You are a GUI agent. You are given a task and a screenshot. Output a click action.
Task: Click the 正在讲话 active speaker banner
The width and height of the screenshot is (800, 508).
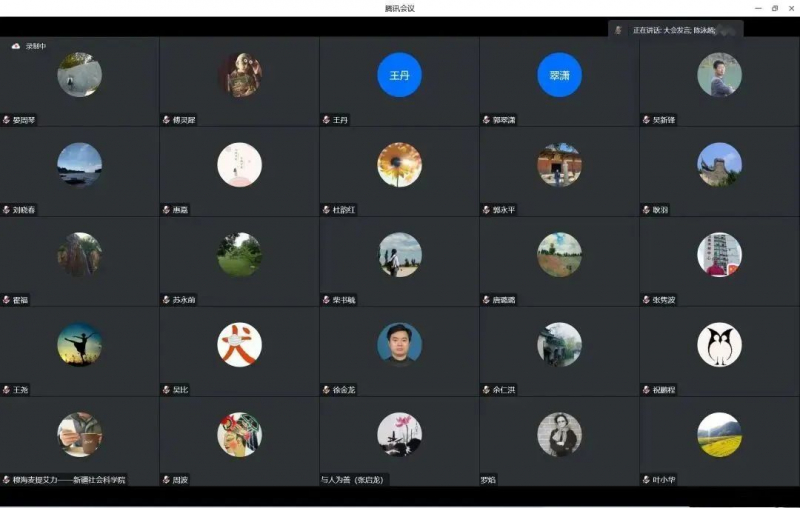pyautogui.click(x=676, y=30)
